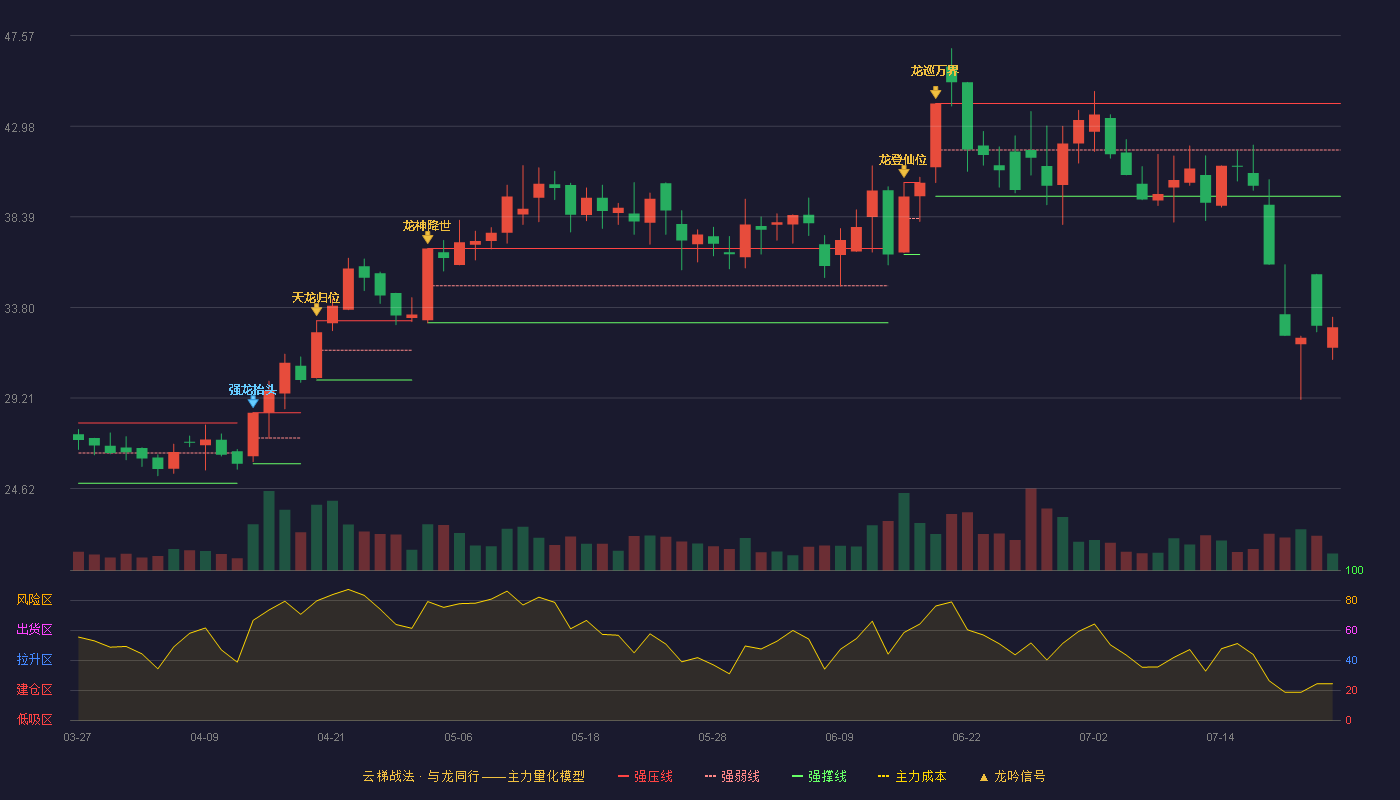
Task: Click the 龙登仙位 yellow signal arrow
Action: point(904,172)
